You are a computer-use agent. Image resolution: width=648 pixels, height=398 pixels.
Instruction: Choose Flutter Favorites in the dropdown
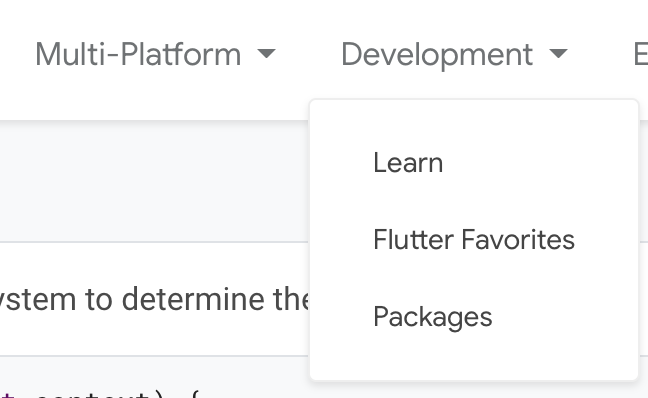pos(474,239)
